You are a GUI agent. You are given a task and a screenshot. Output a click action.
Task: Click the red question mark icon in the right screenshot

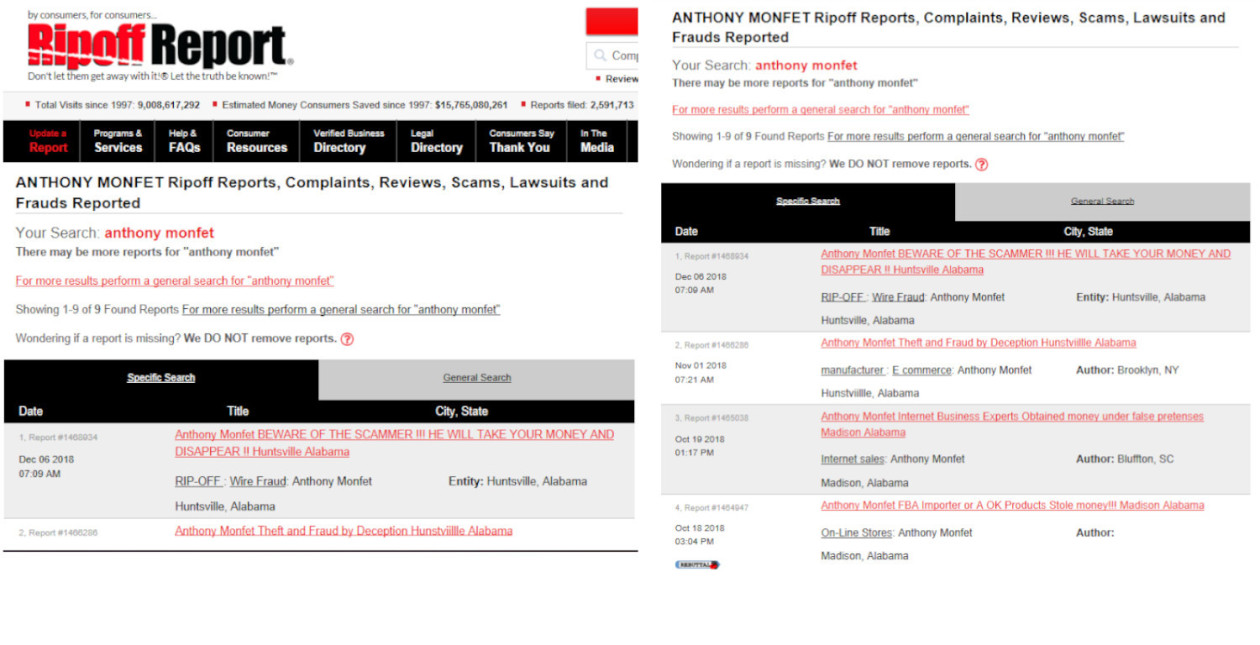pos(981,164)
